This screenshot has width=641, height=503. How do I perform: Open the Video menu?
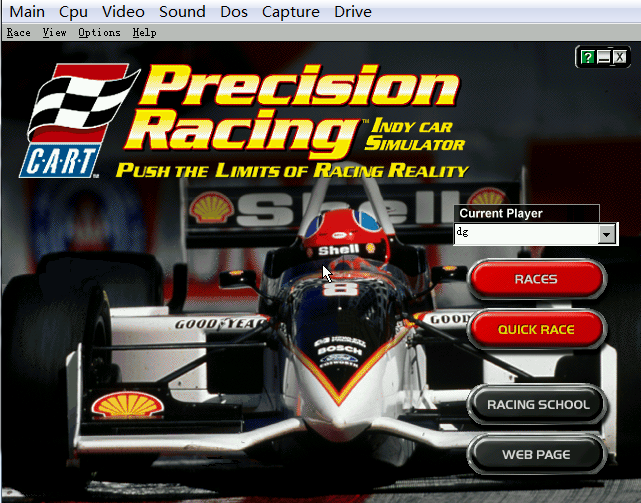coord(123,12)
